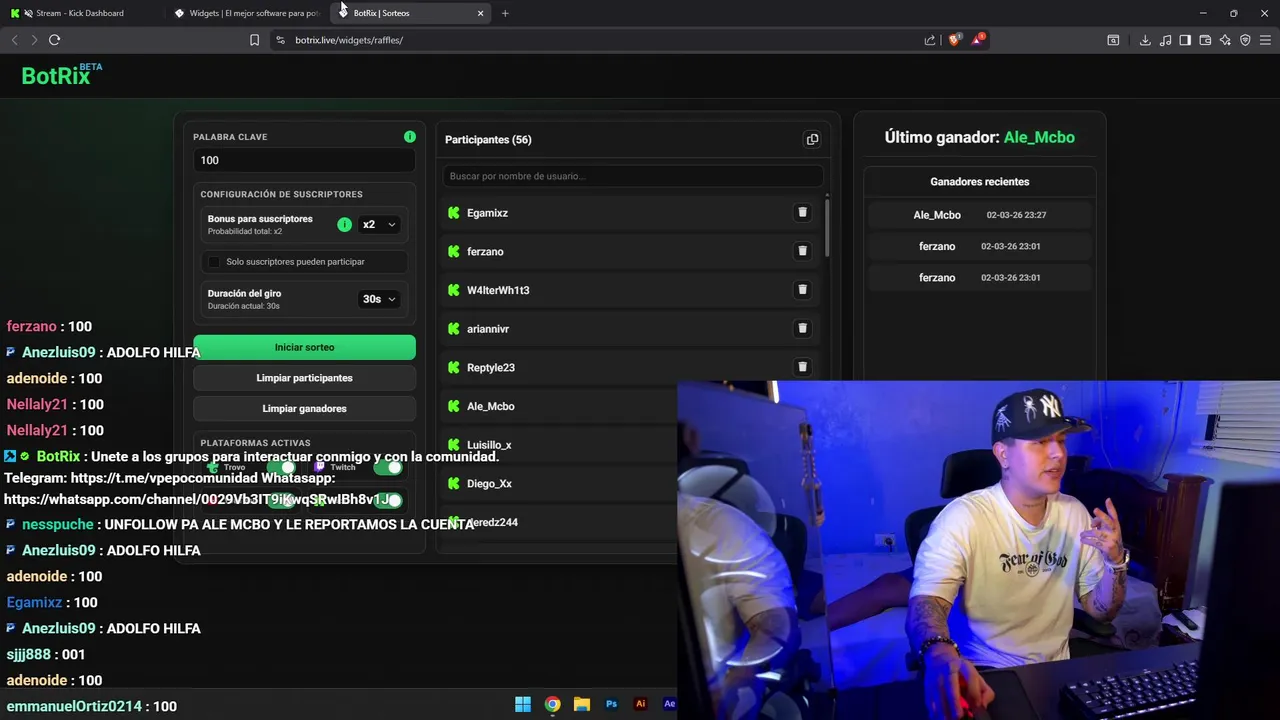Switch to the Stream - Kick Dashboard tab

click(80, 13)
